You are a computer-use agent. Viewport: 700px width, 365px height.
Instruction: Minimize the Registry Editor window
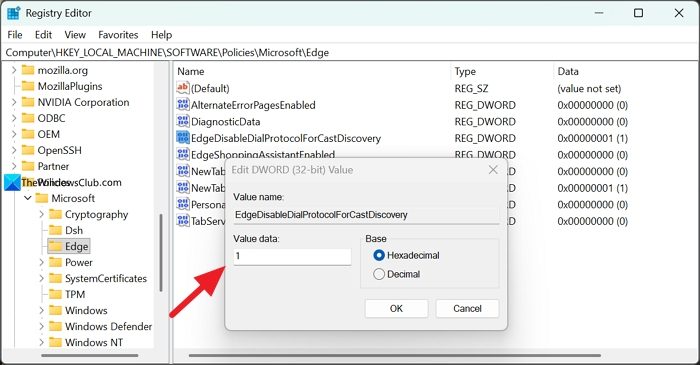pos(599,13)
